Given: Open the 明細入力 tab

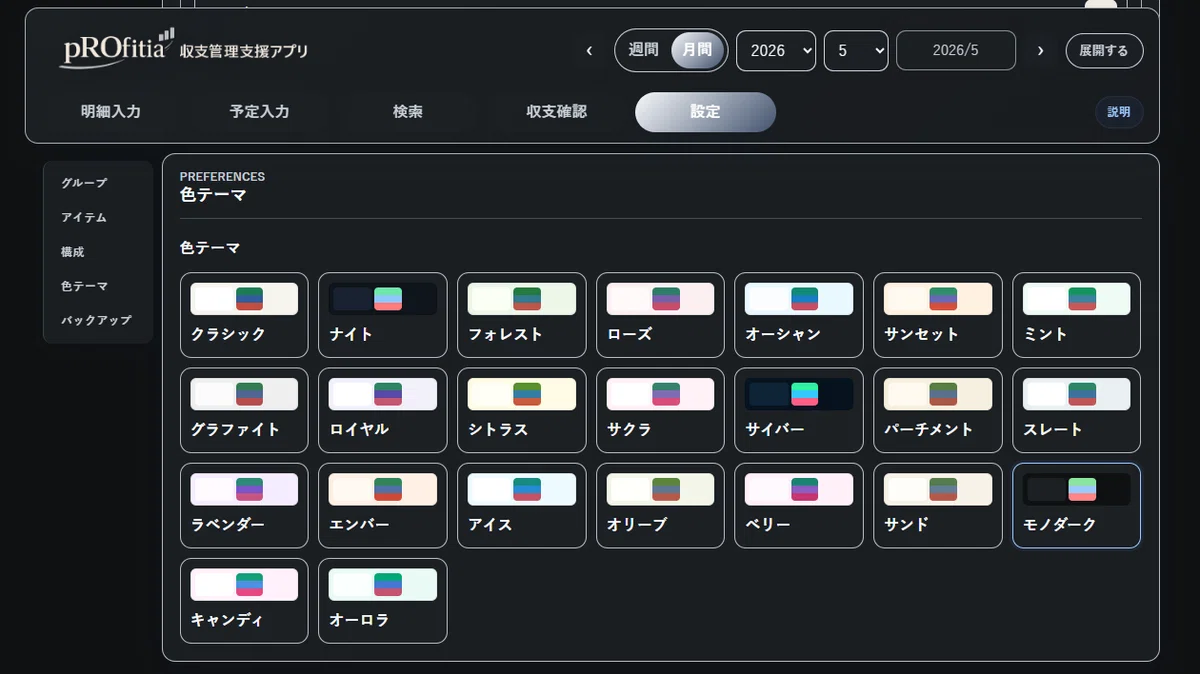Looking at the screenshot, I should coord(111,112).
